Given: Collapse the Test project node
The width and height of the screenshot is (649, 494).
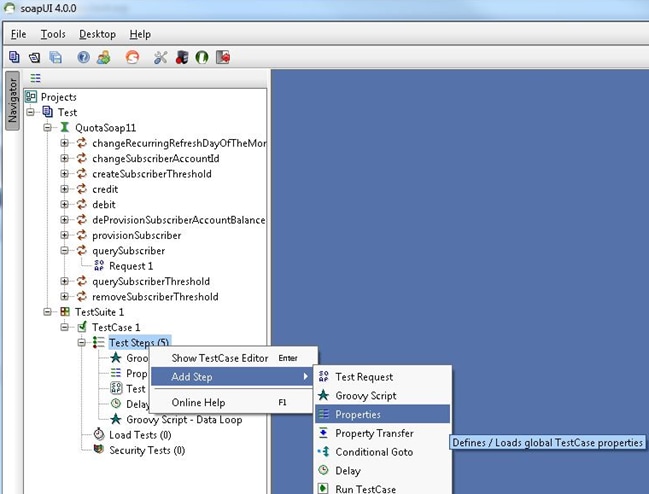Looking at the screenshot, I should point(31,112).
